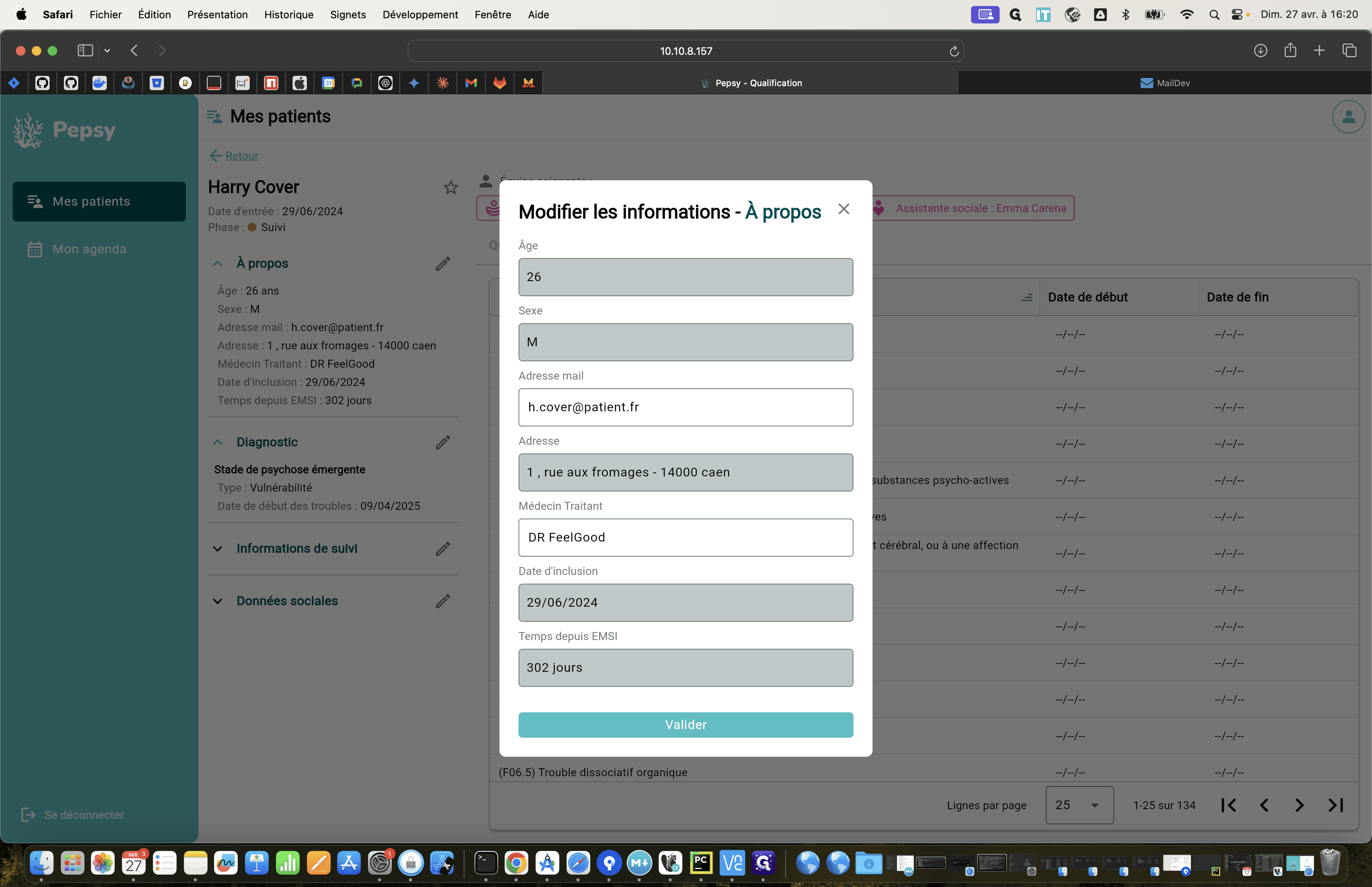Open the Présentation menu
1372x887 pixels.
click(x=217, y=14)
